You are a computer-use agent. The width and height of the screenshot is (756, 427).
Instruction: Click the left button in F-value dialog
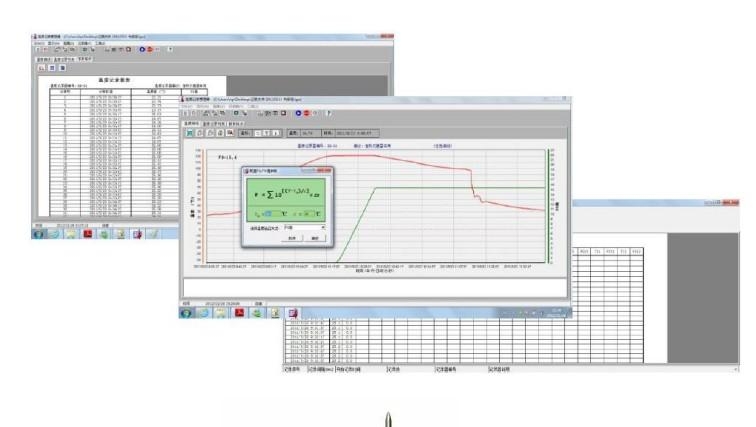pos(292,238)
